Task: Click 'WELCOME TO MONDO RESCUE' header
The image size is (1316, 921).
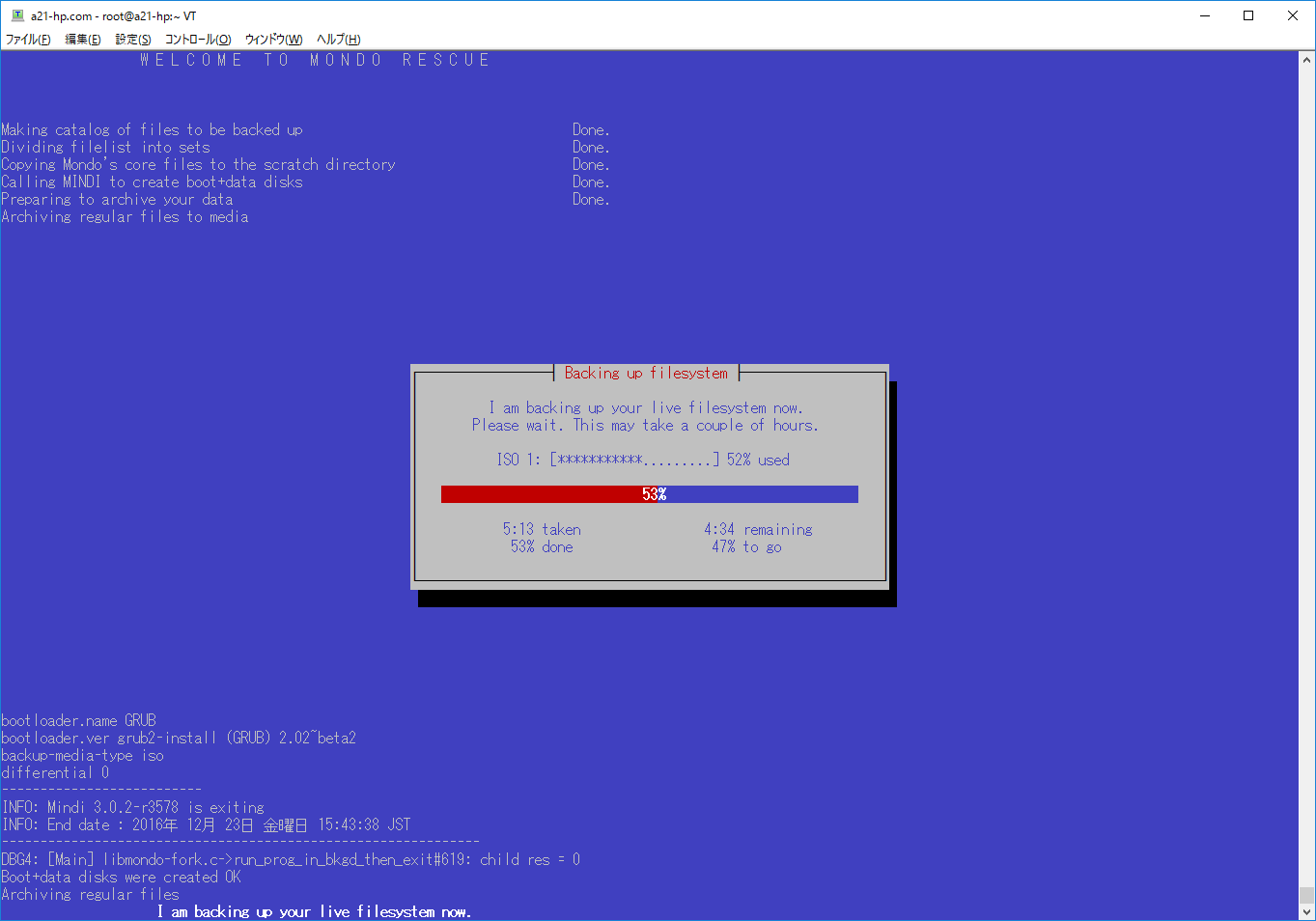Action: tap(315, 60)
